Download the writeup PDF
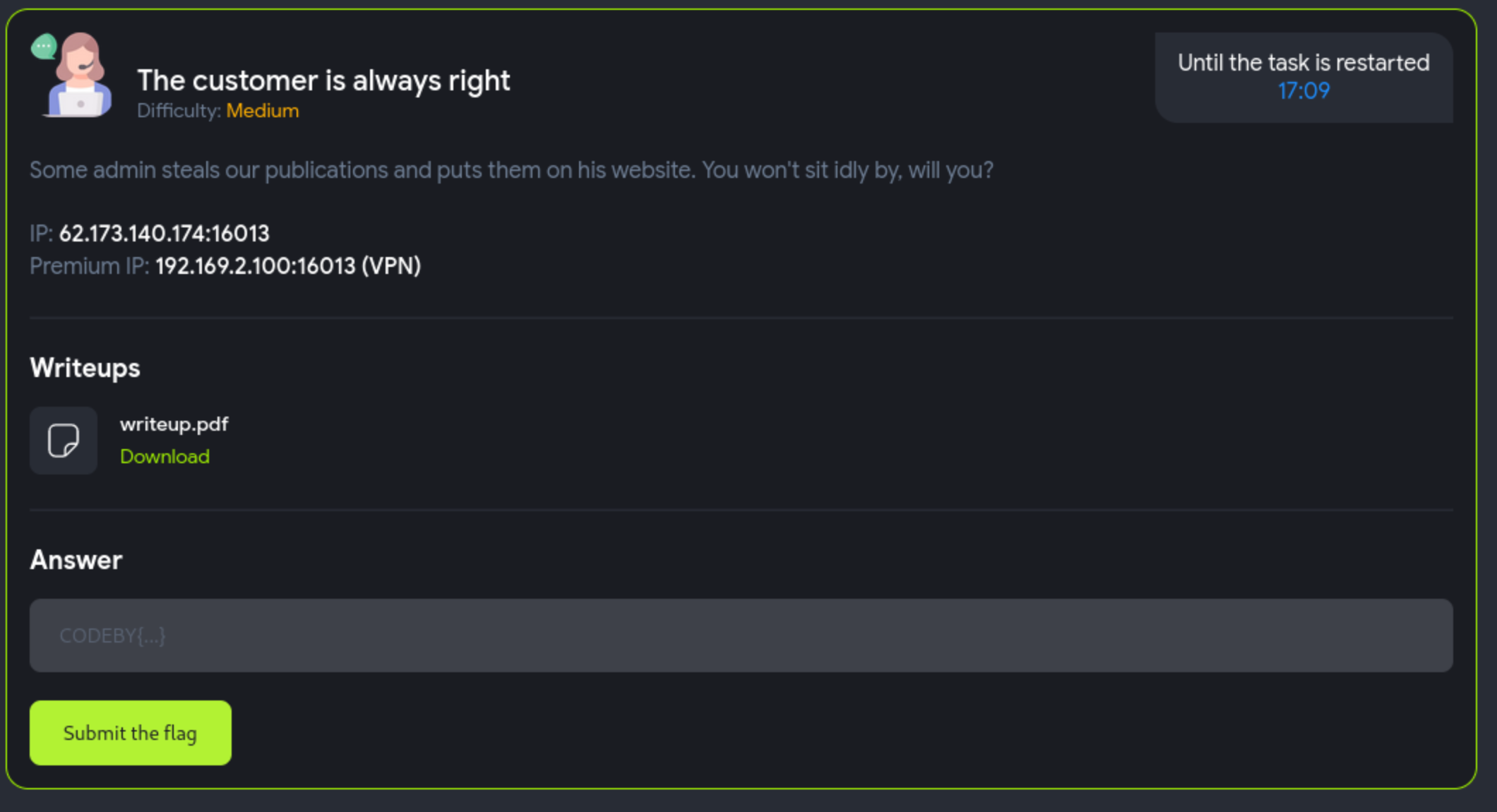 coord(165,457)
